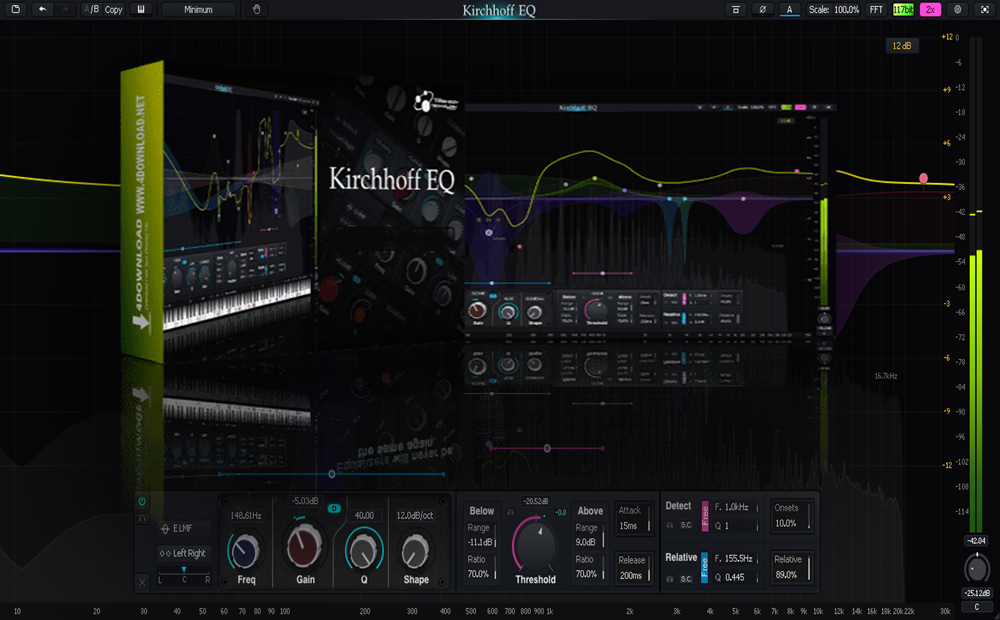1000x620 pixels.
Task: Click the Relative Q 0.445 field
Action: click(x=737, y=577)
